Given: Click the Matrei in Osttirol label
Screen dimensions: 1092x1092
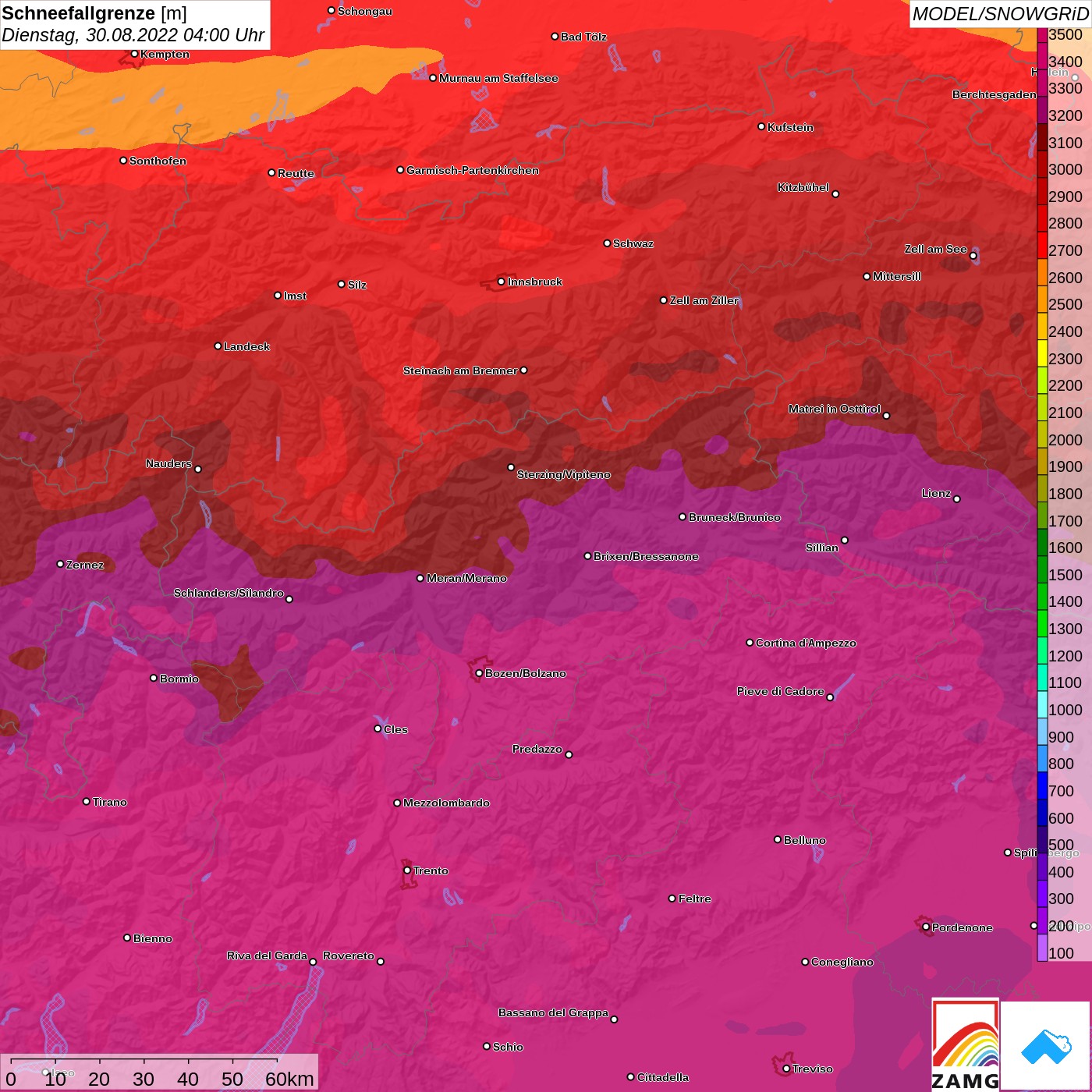Looking at the screenshot, I should (835, 409).
